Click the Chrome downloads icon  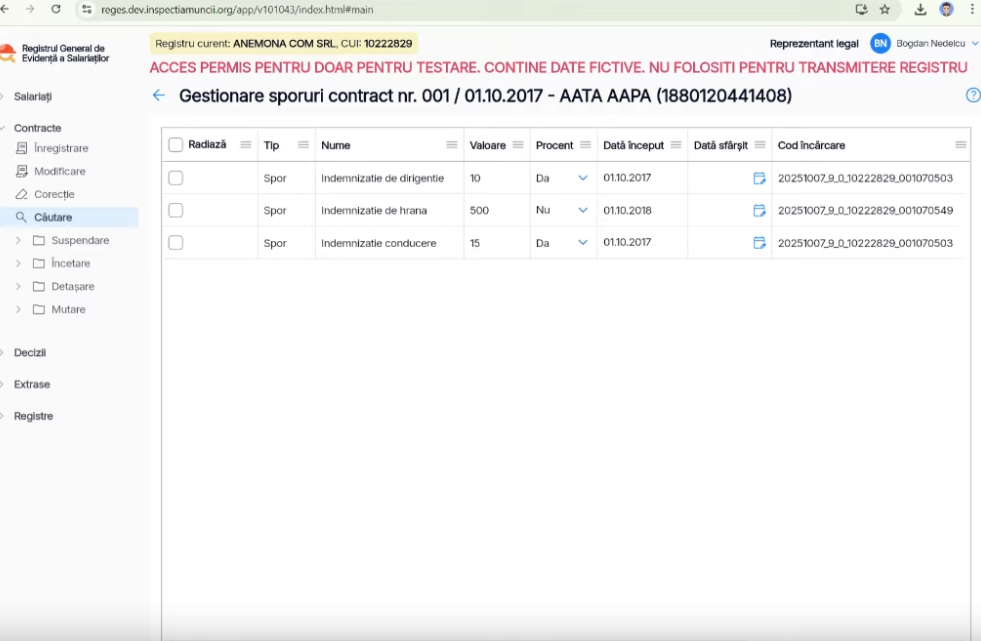(x=920, y=9)
